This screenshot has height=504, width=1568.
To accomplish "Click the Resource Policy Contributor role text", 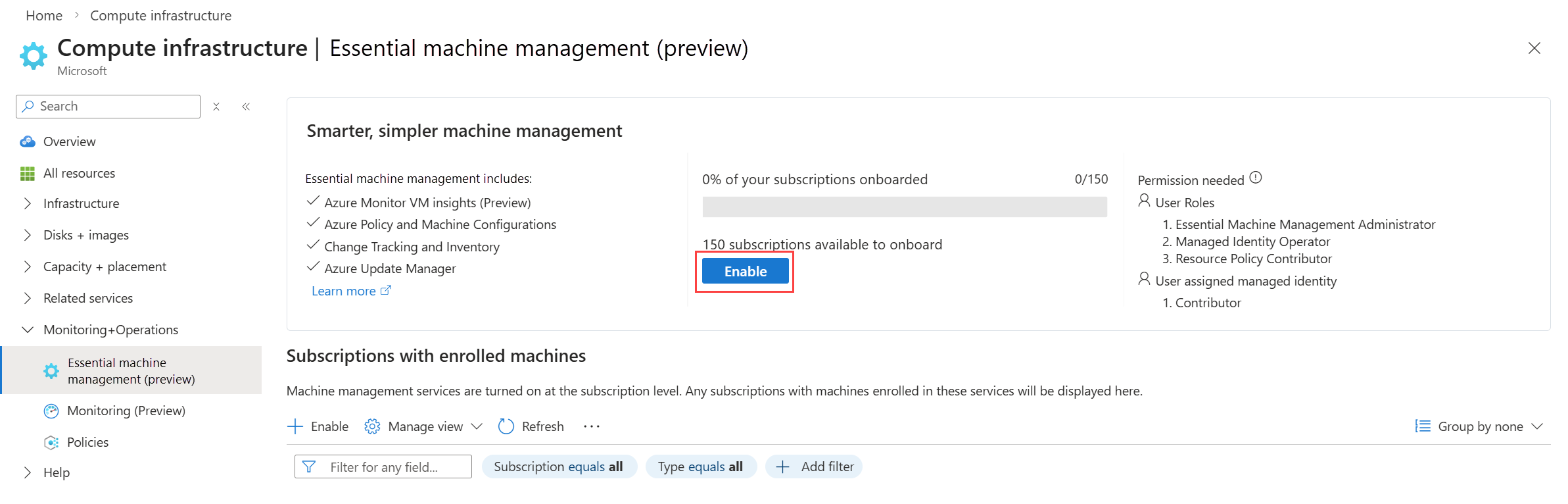I will pyautogui.click(x=1253, y=259).
